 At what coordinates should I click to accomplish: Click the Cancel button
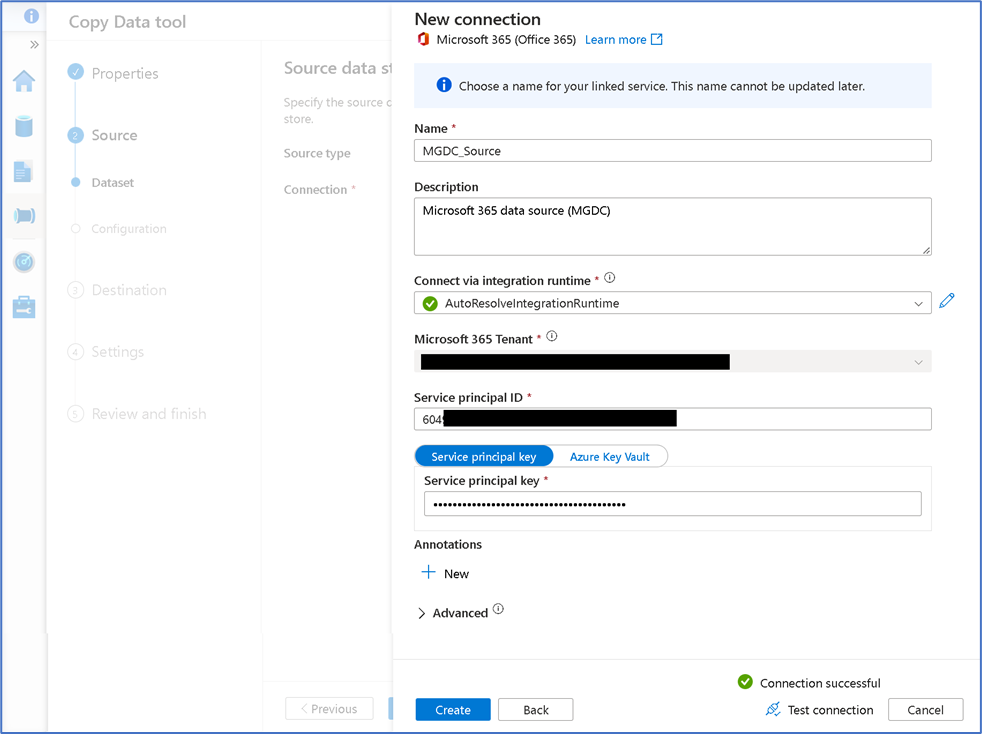coord(925,710)
